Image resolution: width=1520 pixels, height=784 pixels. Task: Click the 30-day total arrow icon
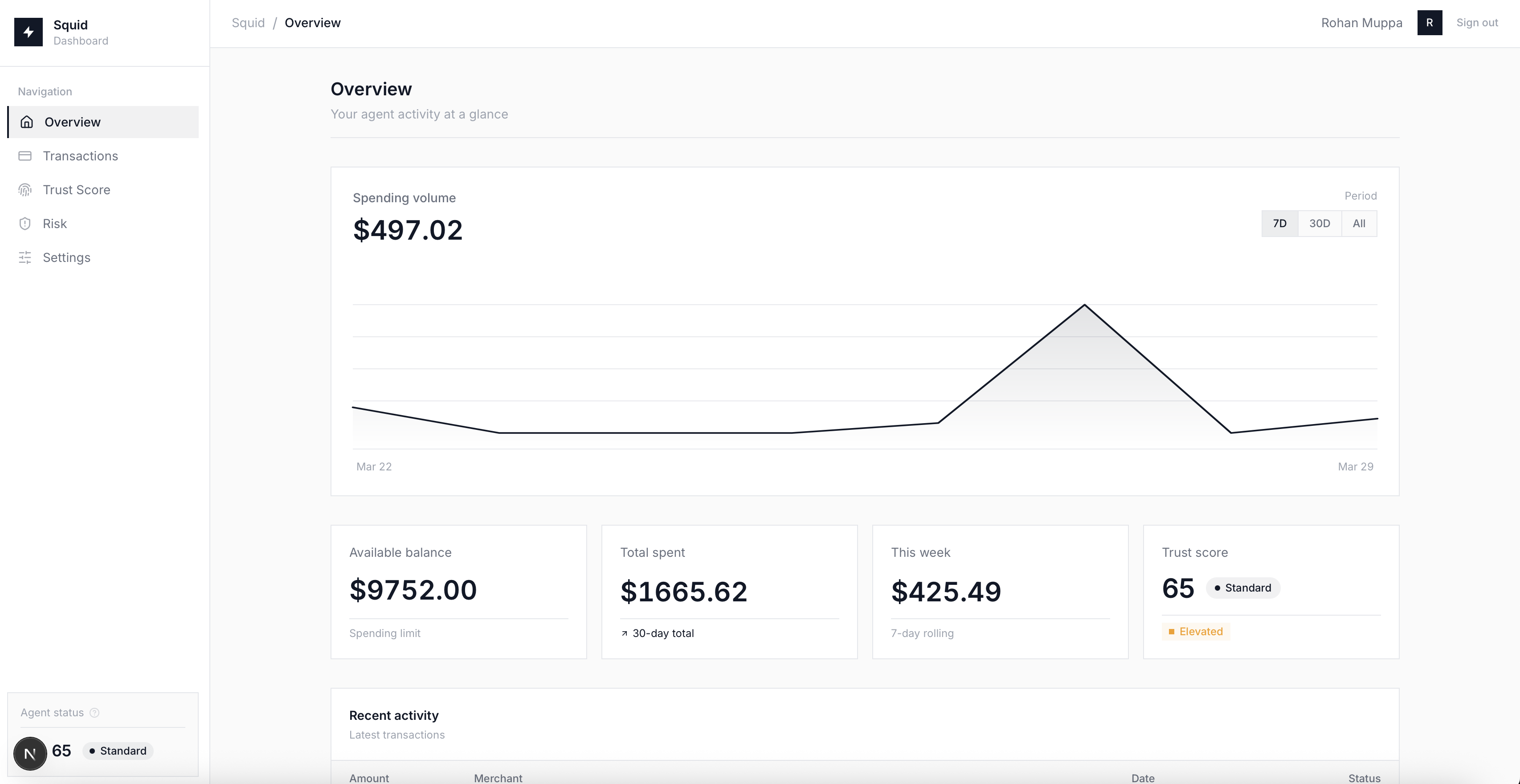pyautogui.click(x=624, y=633)
